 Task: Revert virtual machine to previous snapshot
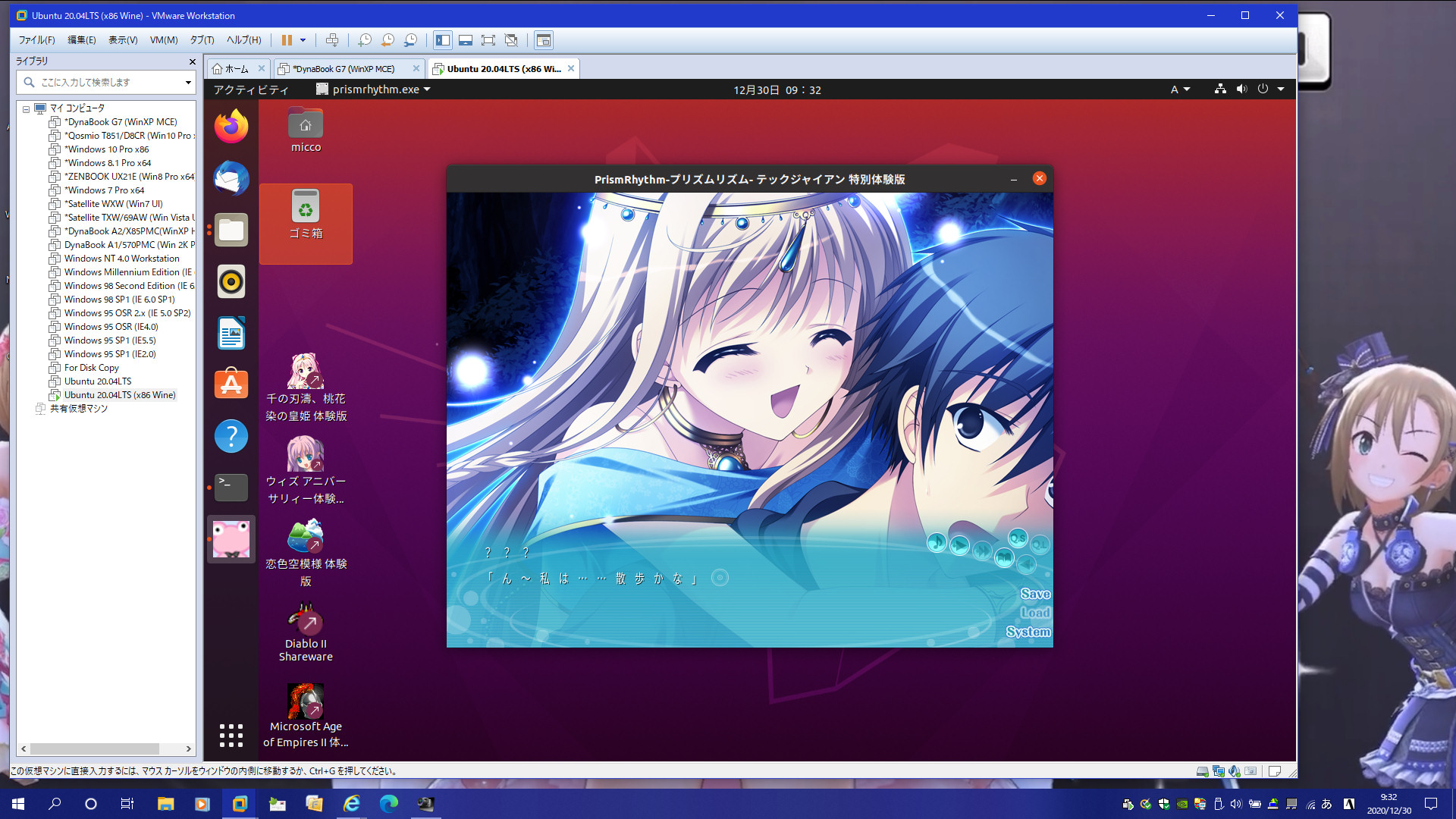(x=388, y=40)
